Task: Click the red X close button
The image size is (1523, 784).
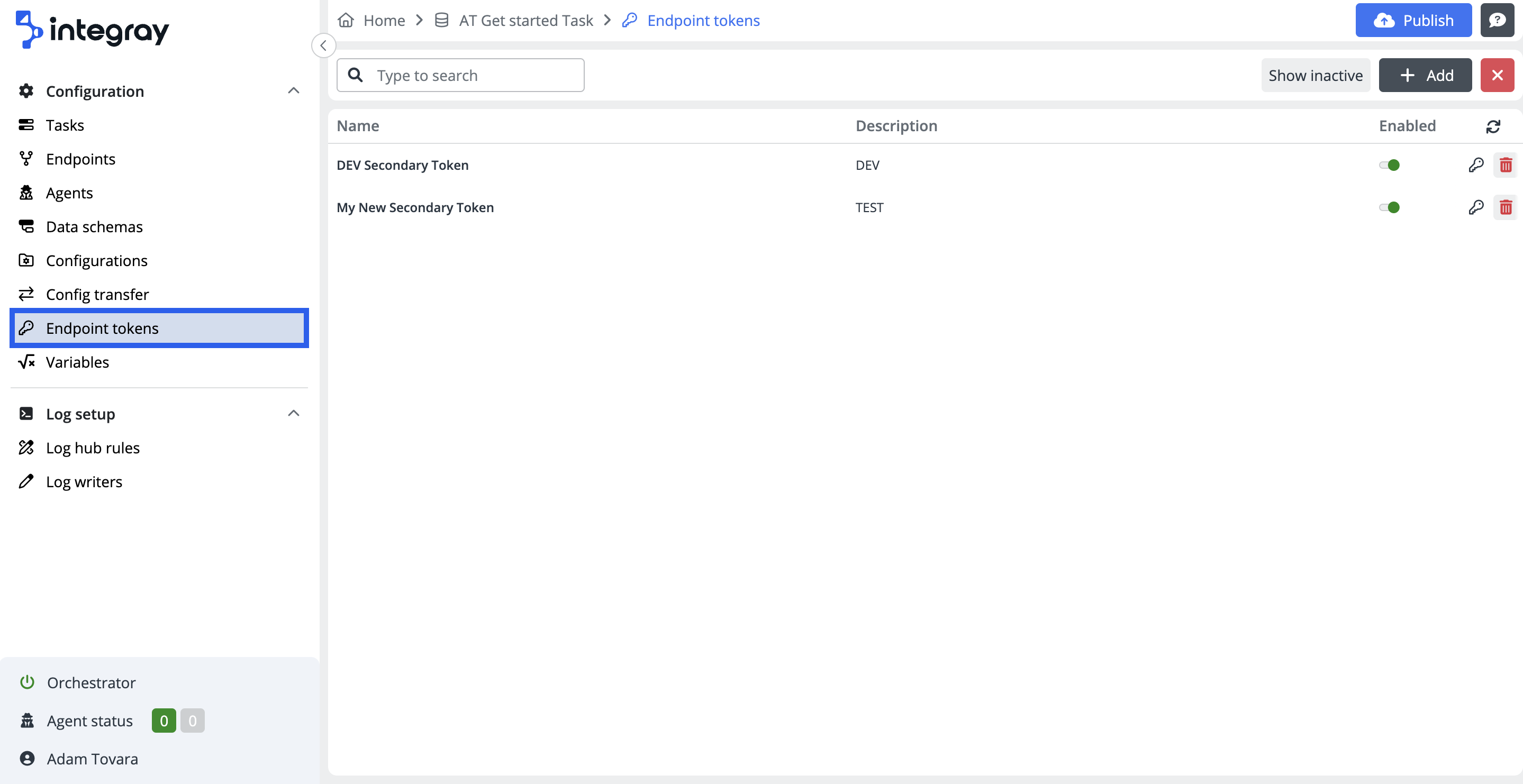Action: click(1497, 75)
